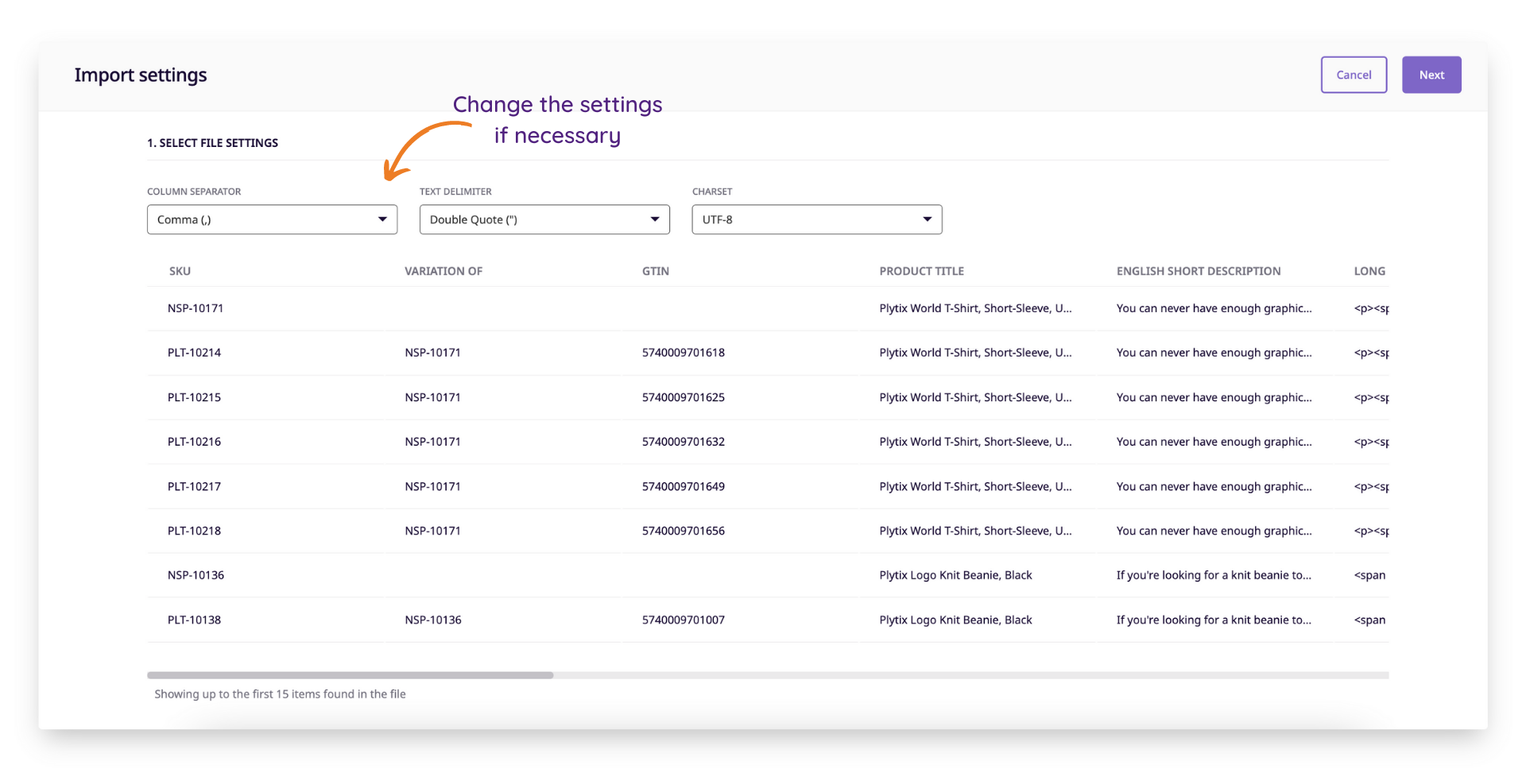Select the SKU column header
The image size is (1526, 784).
coord(180,271)
